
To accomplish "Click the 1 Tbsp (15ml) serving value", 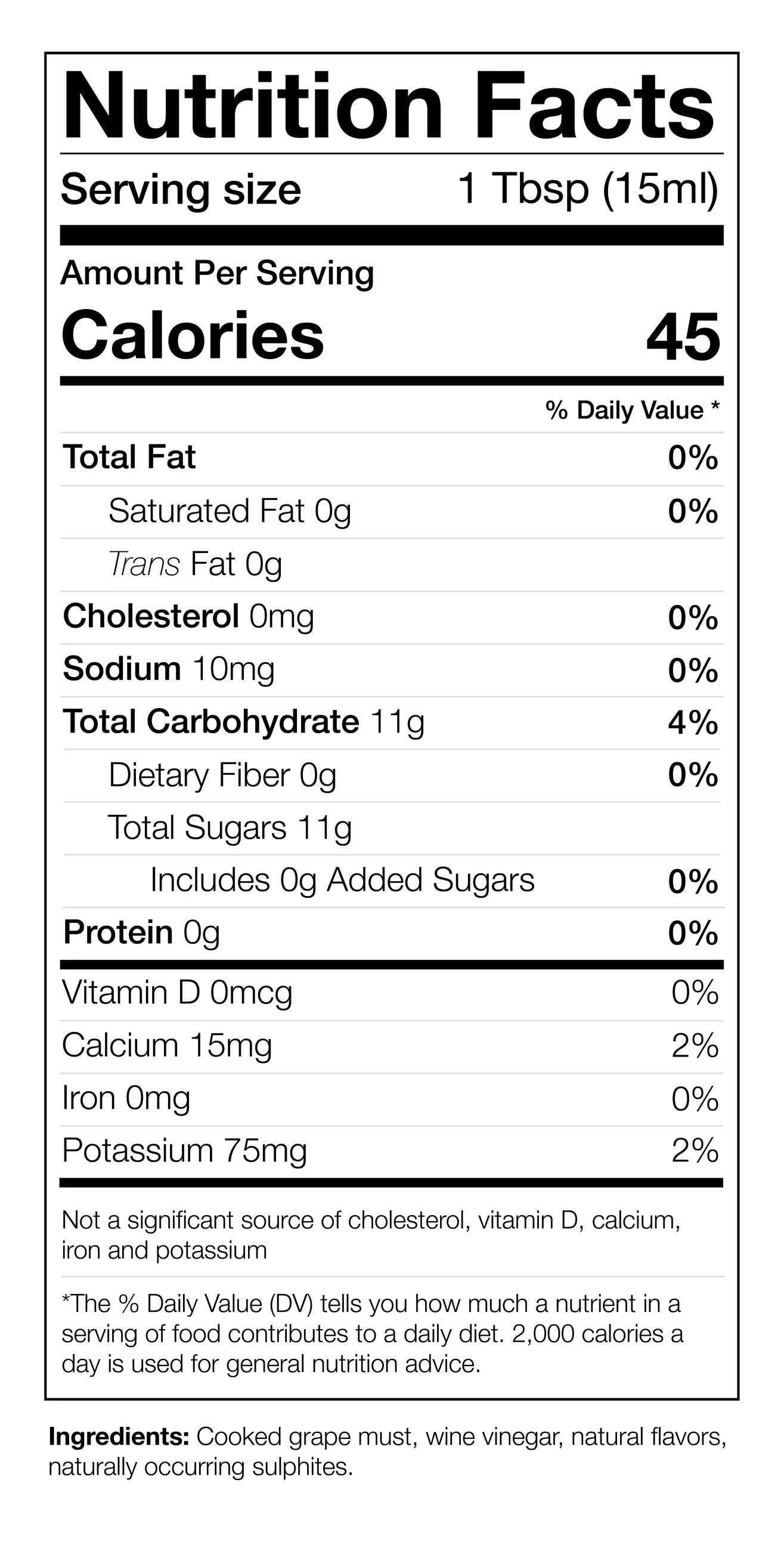I will point(588,189).
